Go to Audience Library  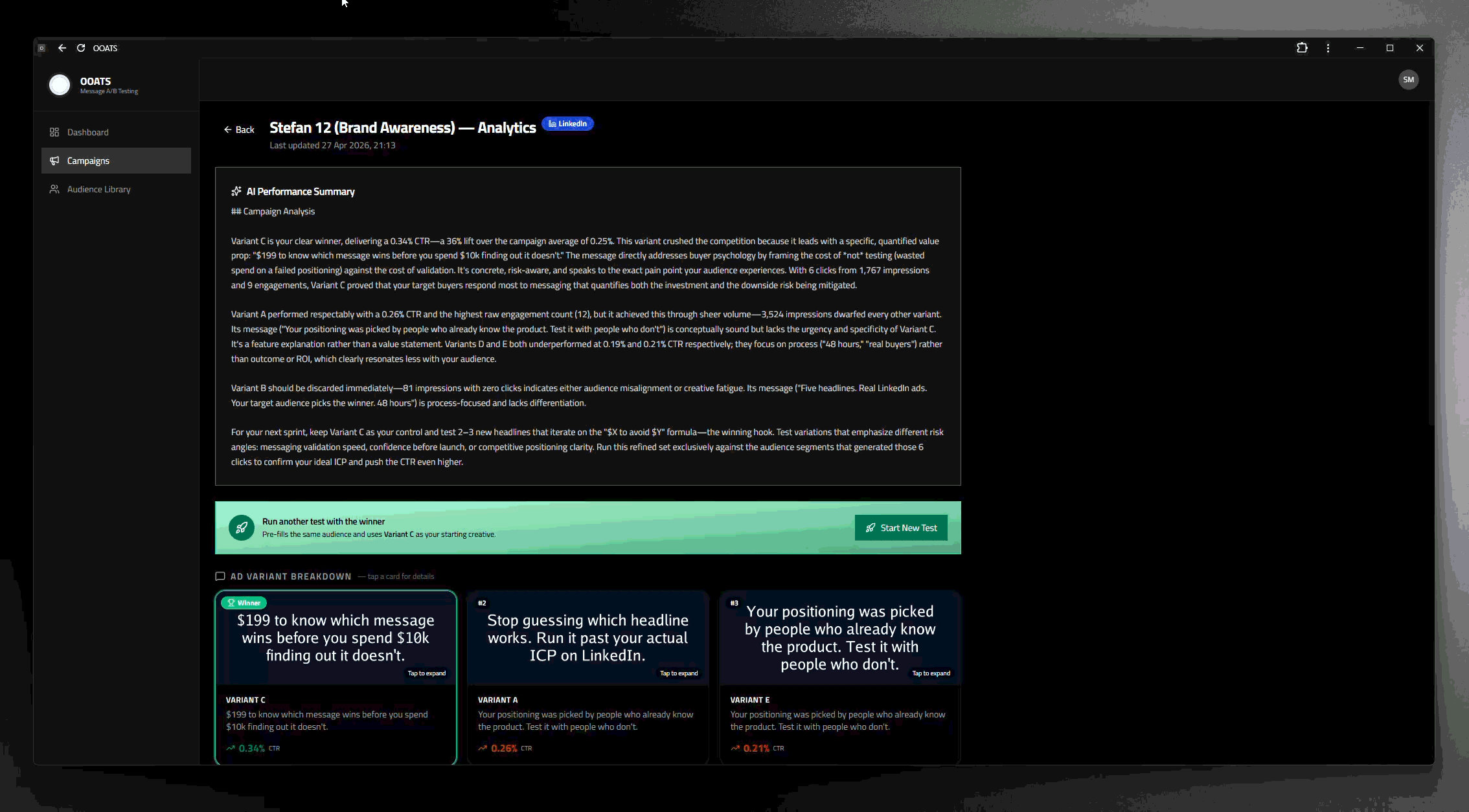116,189
